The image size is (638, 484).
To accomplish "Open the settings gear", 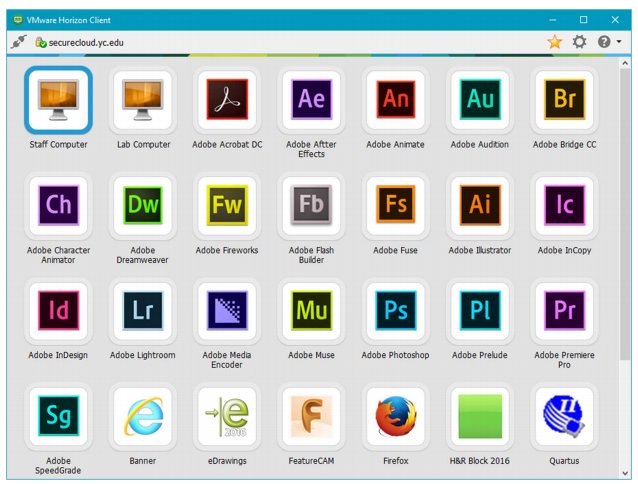I will click(579, 42).
